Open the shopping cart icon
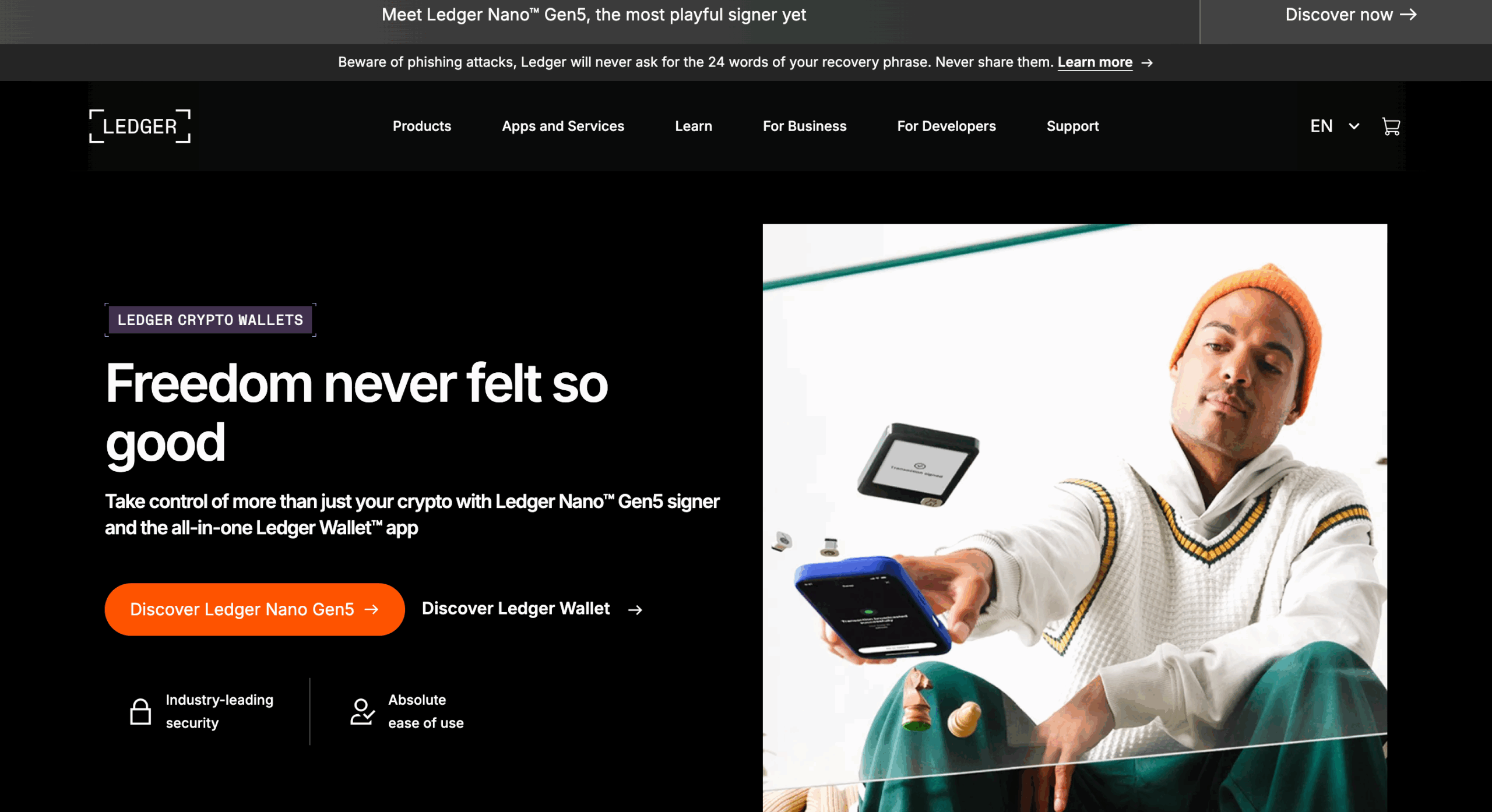Screen dimensions: 1492x812 click(x=1391, y=126)
